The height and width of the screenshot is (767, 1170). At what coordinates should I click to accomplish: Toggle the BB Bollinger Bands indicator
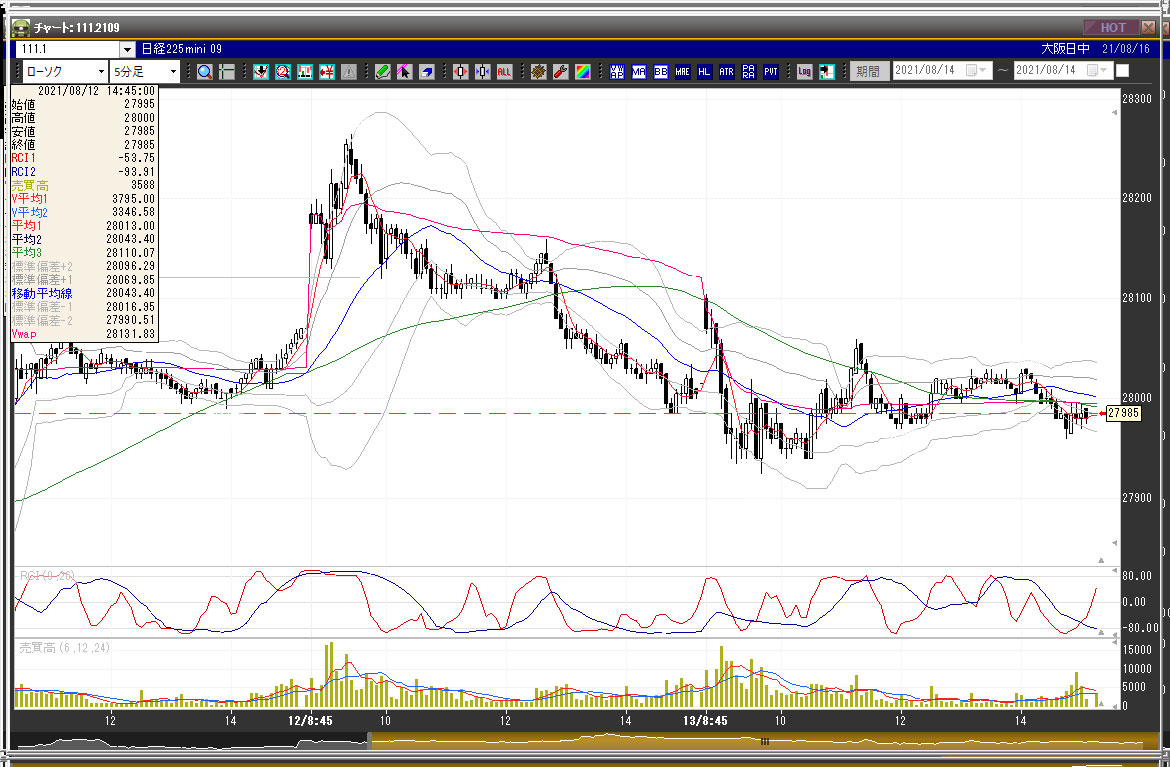click(661, 71)
